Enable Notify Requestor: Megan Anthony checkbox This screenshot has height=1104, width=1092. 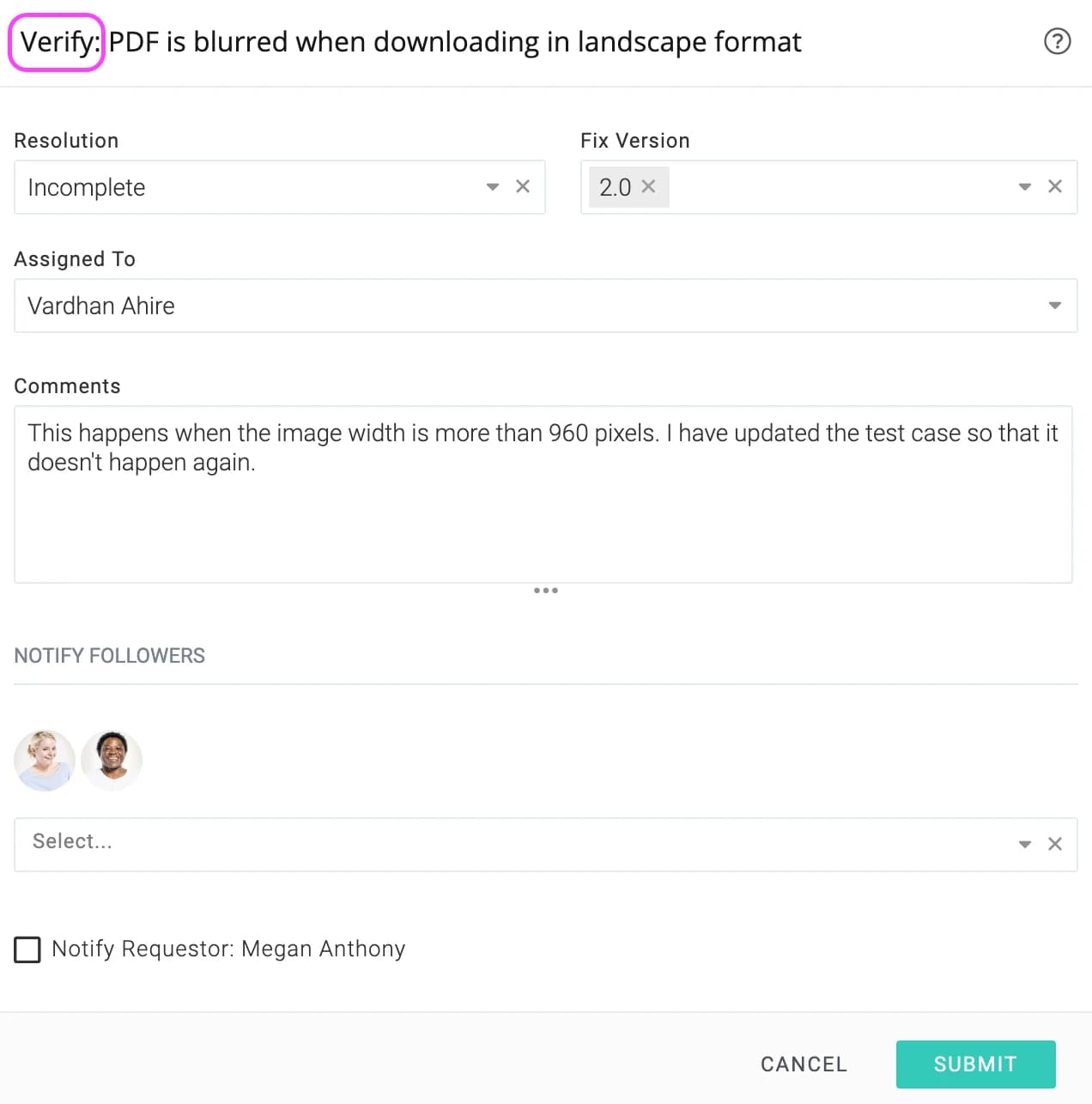click(x=27, y=949)
